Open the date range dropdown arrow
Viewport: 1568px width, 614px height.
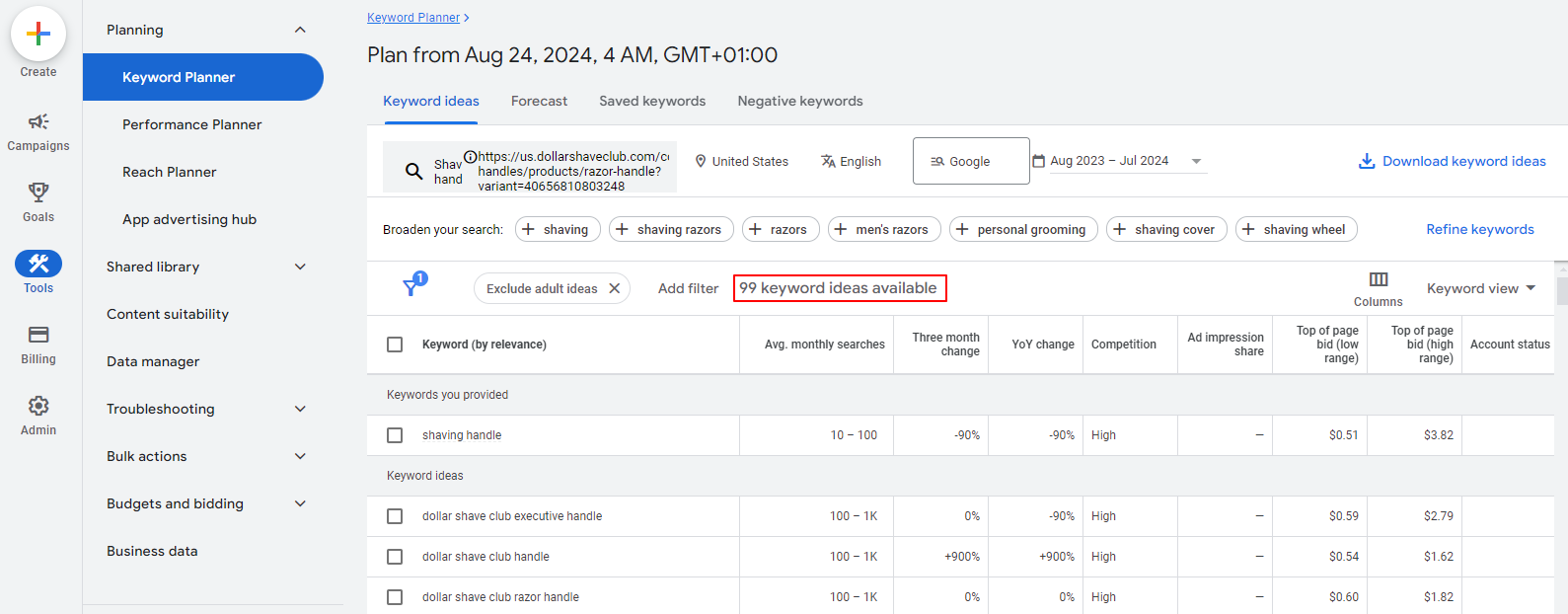[x=1196, y=161]
